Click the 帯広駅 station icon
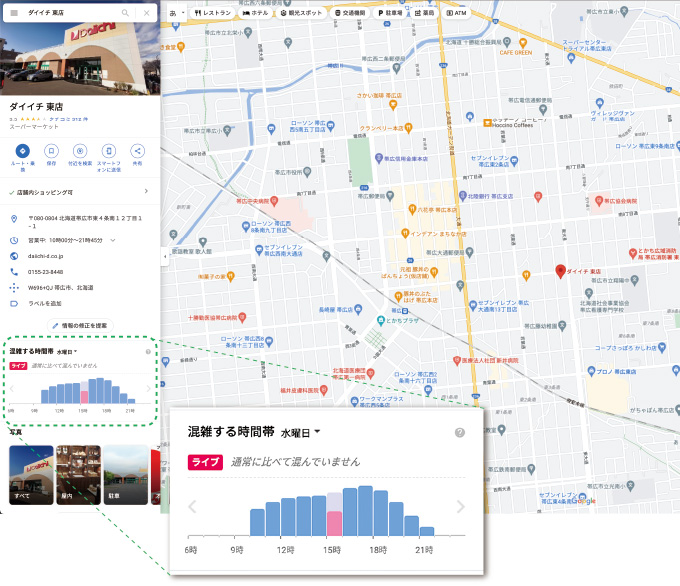 pyautogui.click(x=405, y=311)
